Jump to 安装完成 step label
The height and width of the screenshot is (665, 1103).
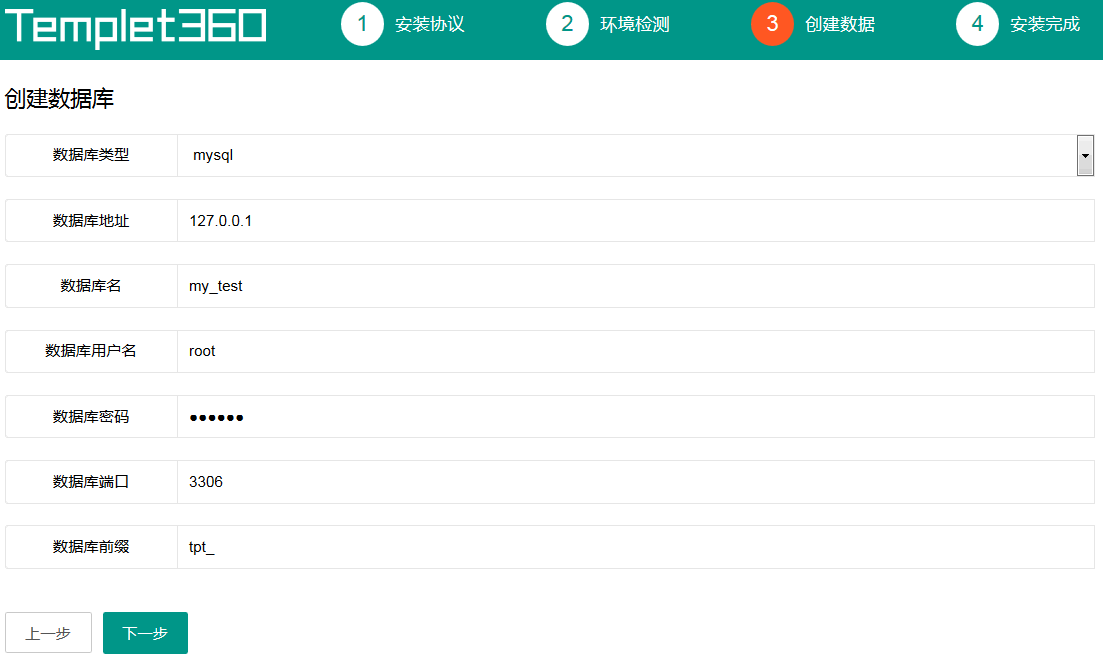point(1045,25)
